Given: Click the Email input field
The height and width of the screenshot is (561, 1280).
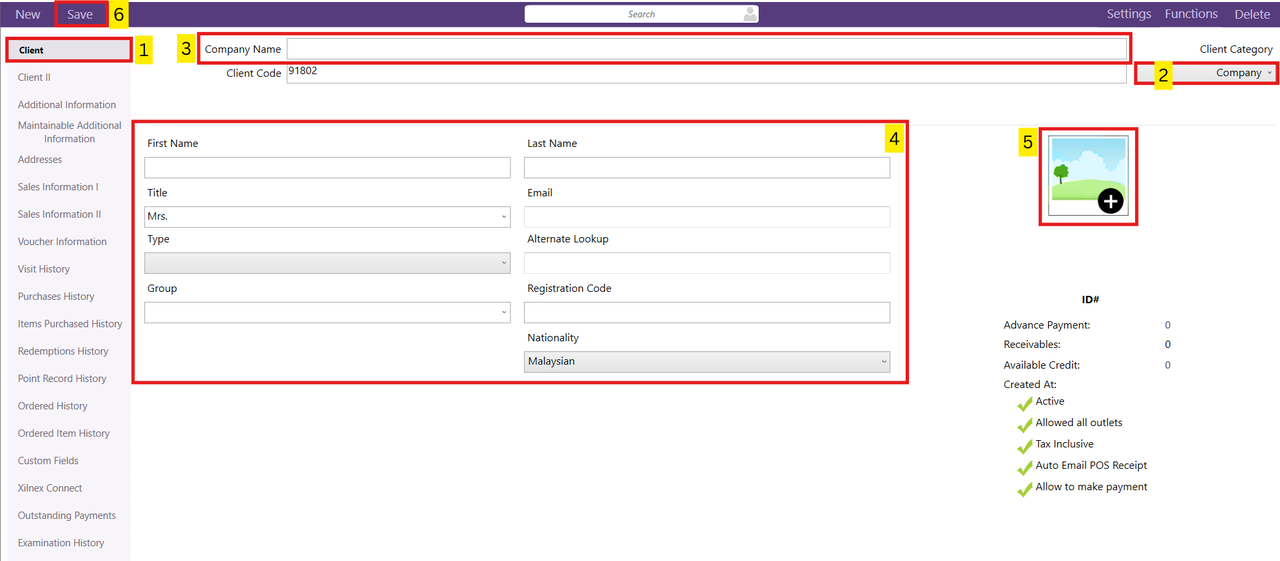Looking at the screenshot, I should 706,217.
